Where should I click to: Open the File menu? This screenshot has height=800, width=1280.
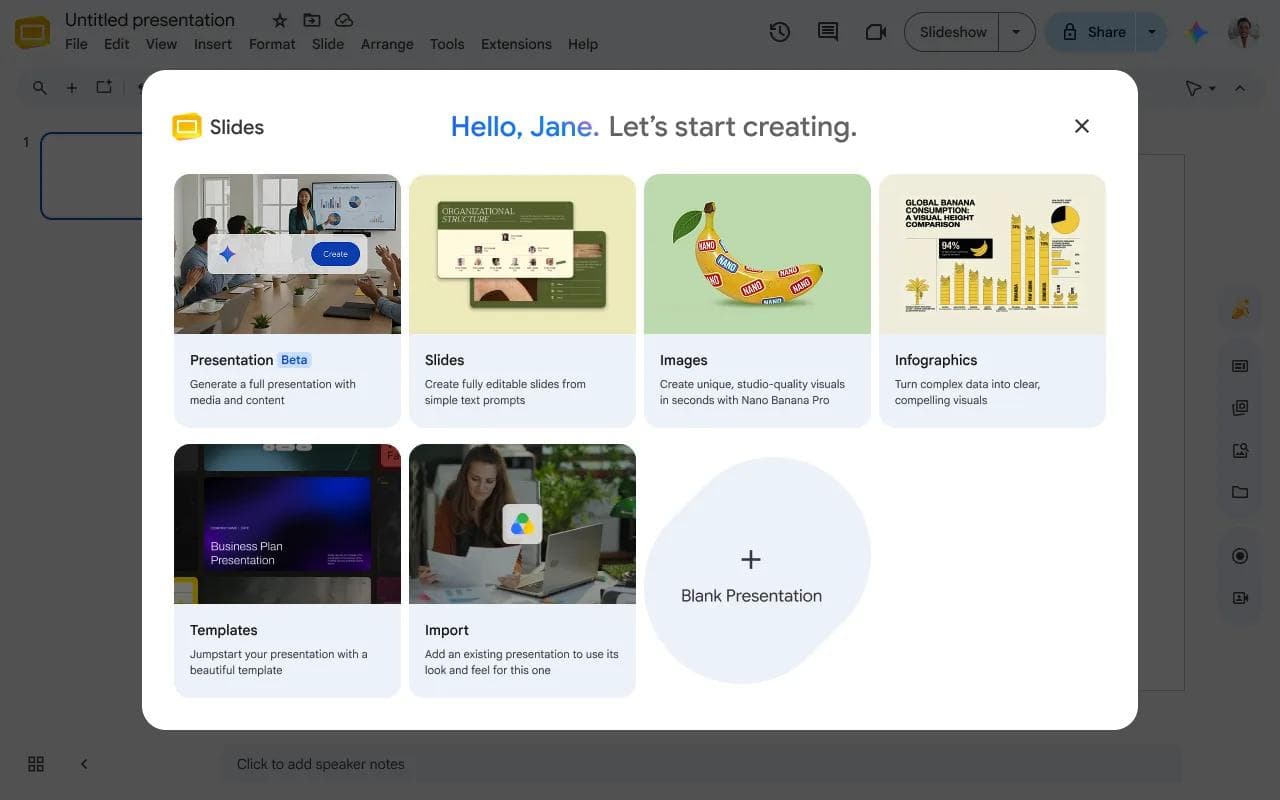[x=76, y=44]
